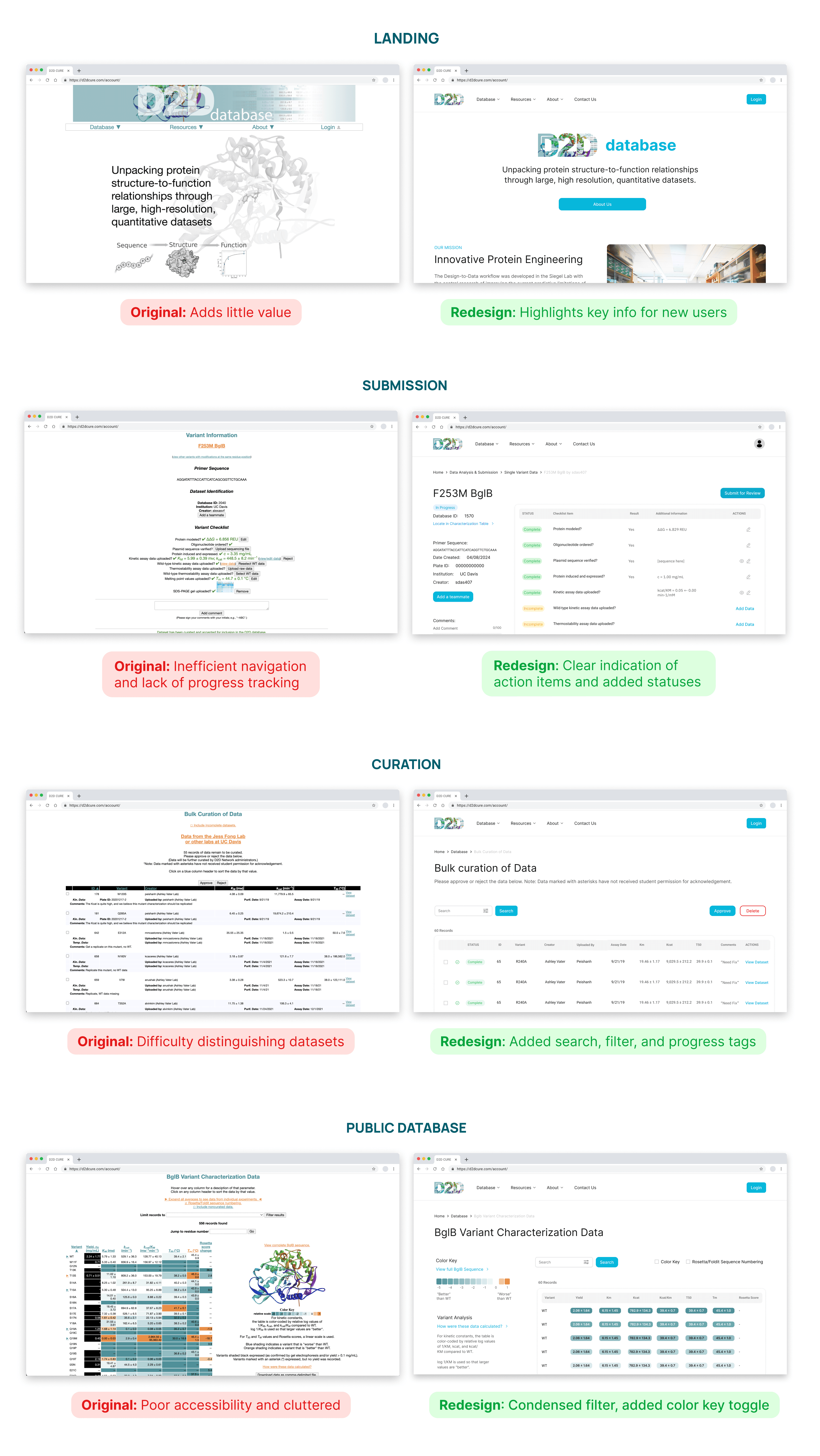The height and width of the screenshot is (1456, 820).
Task: Click Submit for Review button
Action: [742, 493]
